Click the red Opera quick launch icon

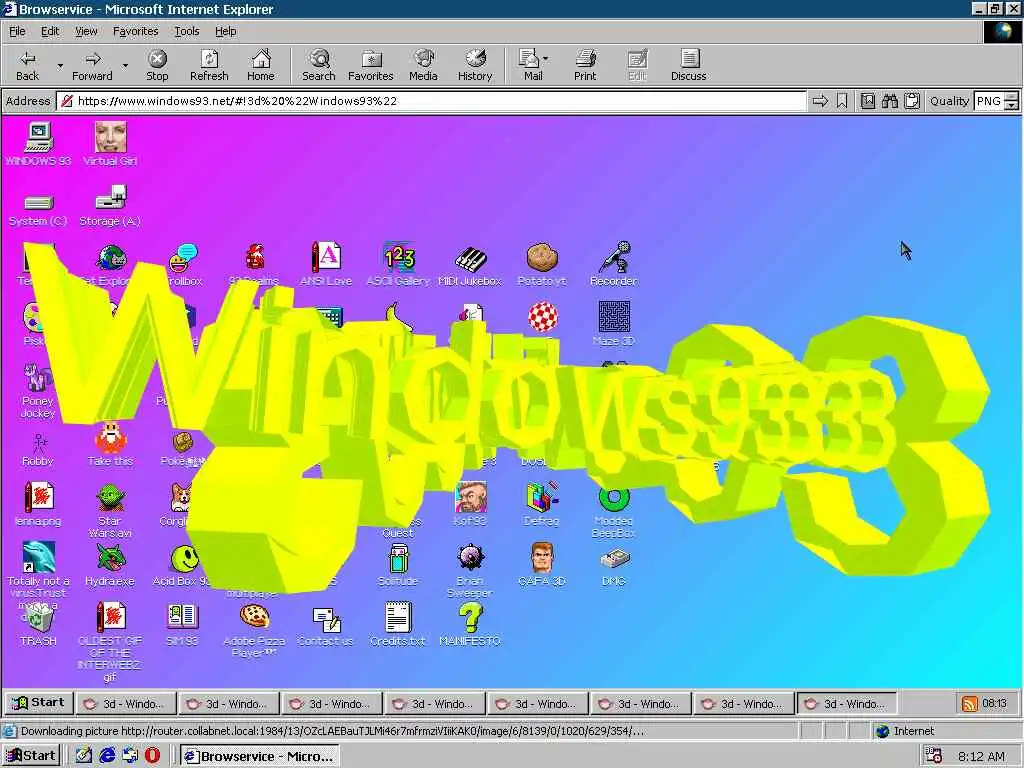152,756
